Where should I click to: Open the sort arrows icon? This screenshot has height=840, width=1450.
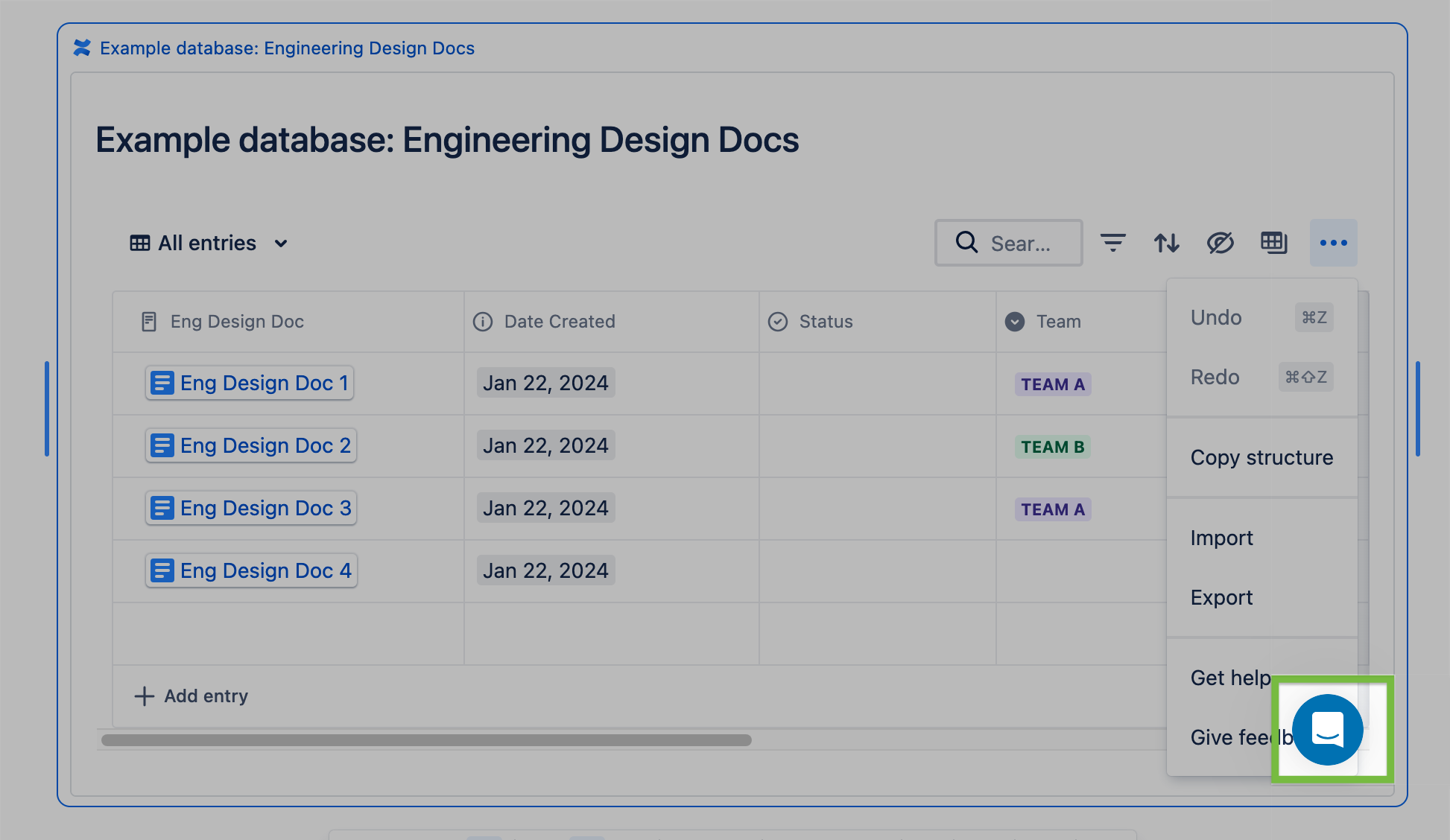(1167, 243)
